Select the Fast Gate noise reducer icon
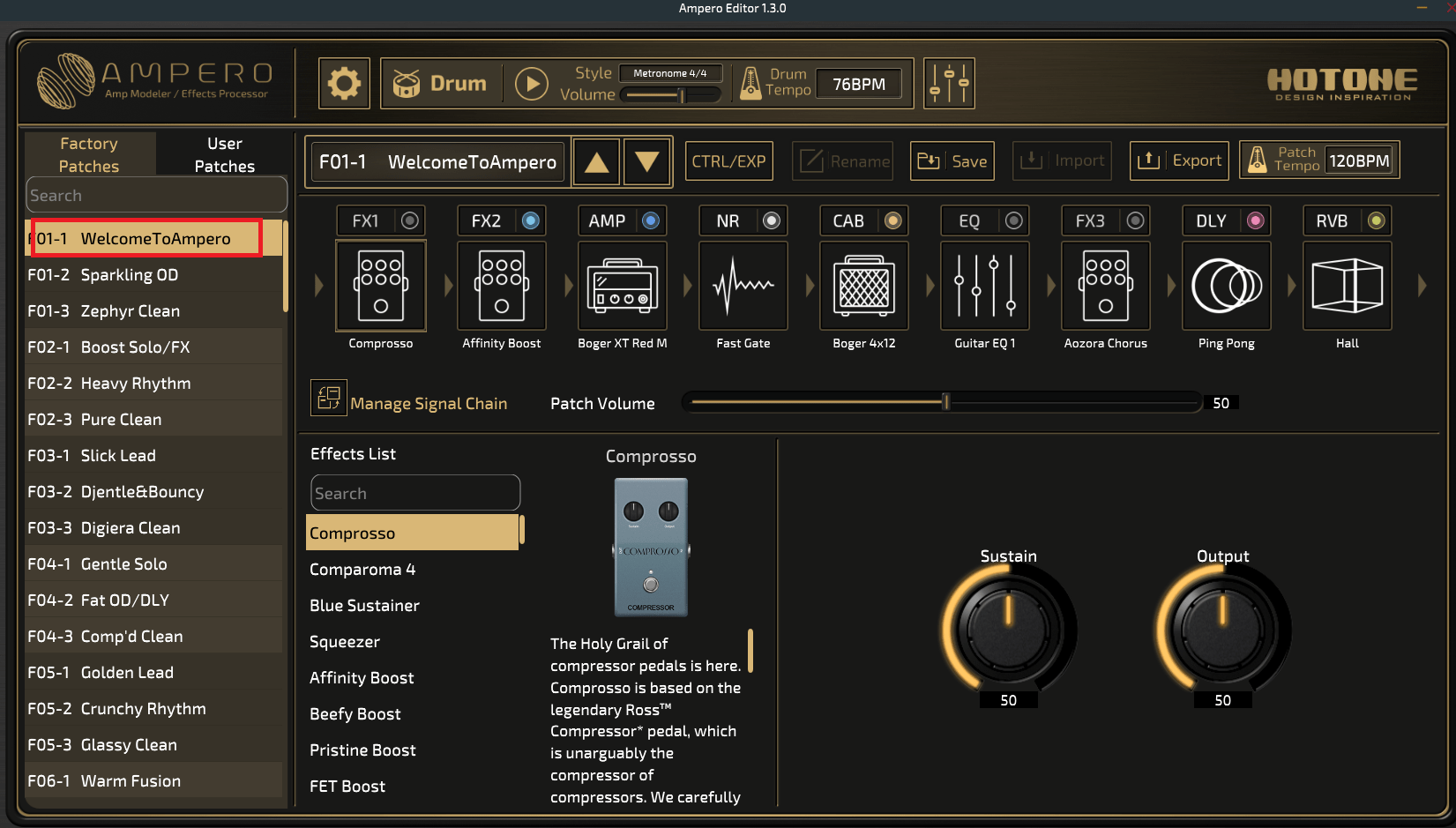This screenshot has height=828, width=1456. [x=743, y=286]
